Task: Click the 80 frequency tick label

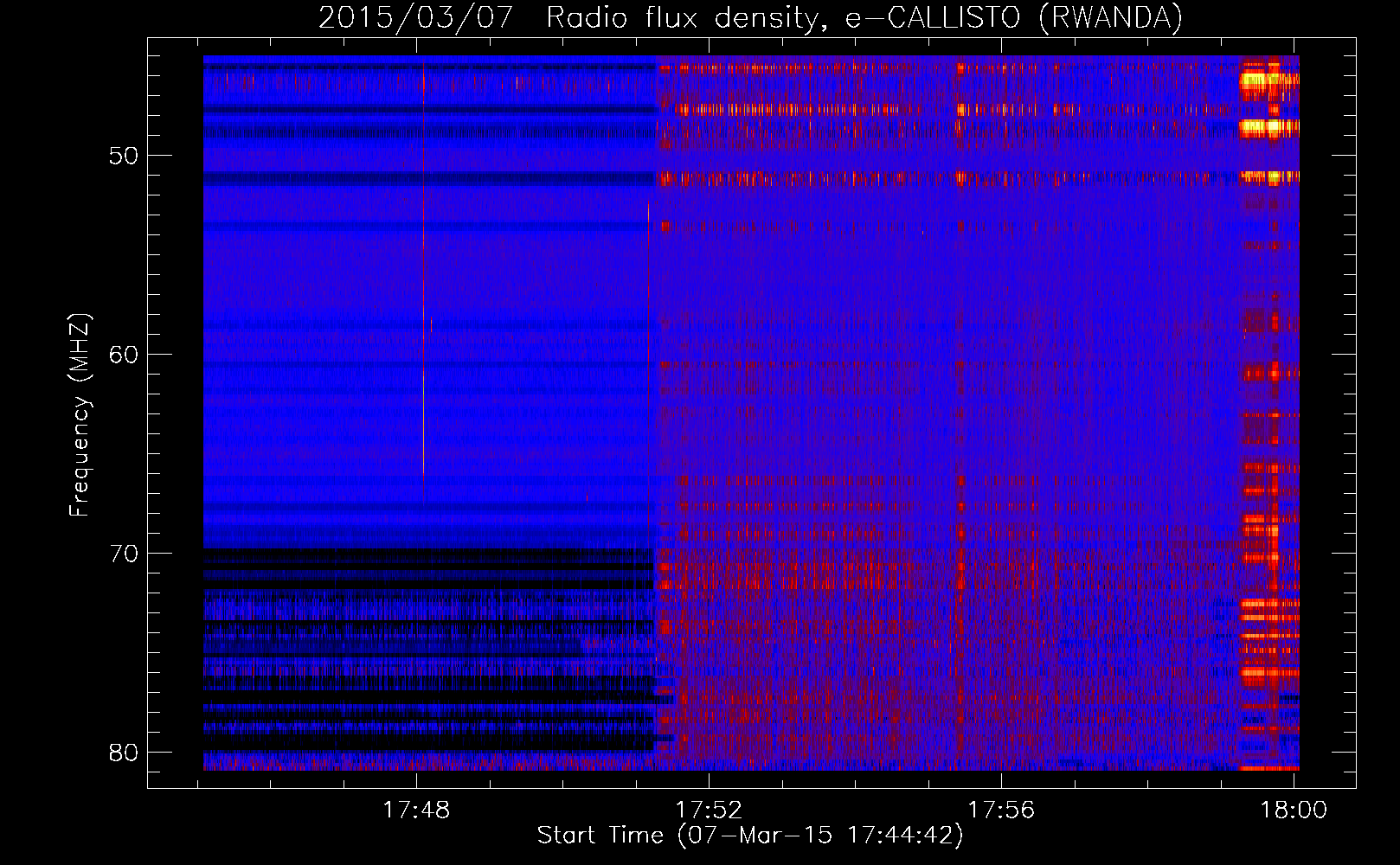Action: tap(124, 753)
